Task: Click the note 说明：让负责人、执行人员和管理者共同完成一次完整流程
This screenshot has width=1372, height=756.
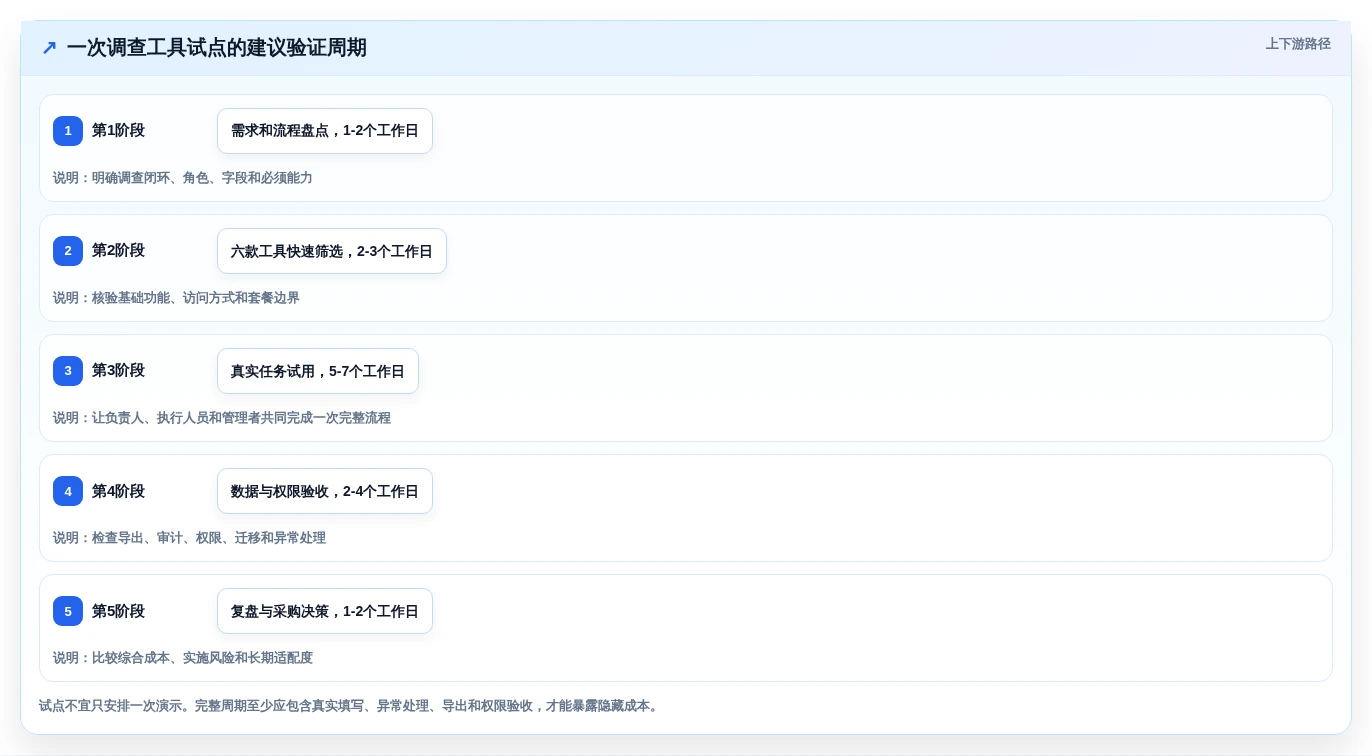Action: [222, 418]
